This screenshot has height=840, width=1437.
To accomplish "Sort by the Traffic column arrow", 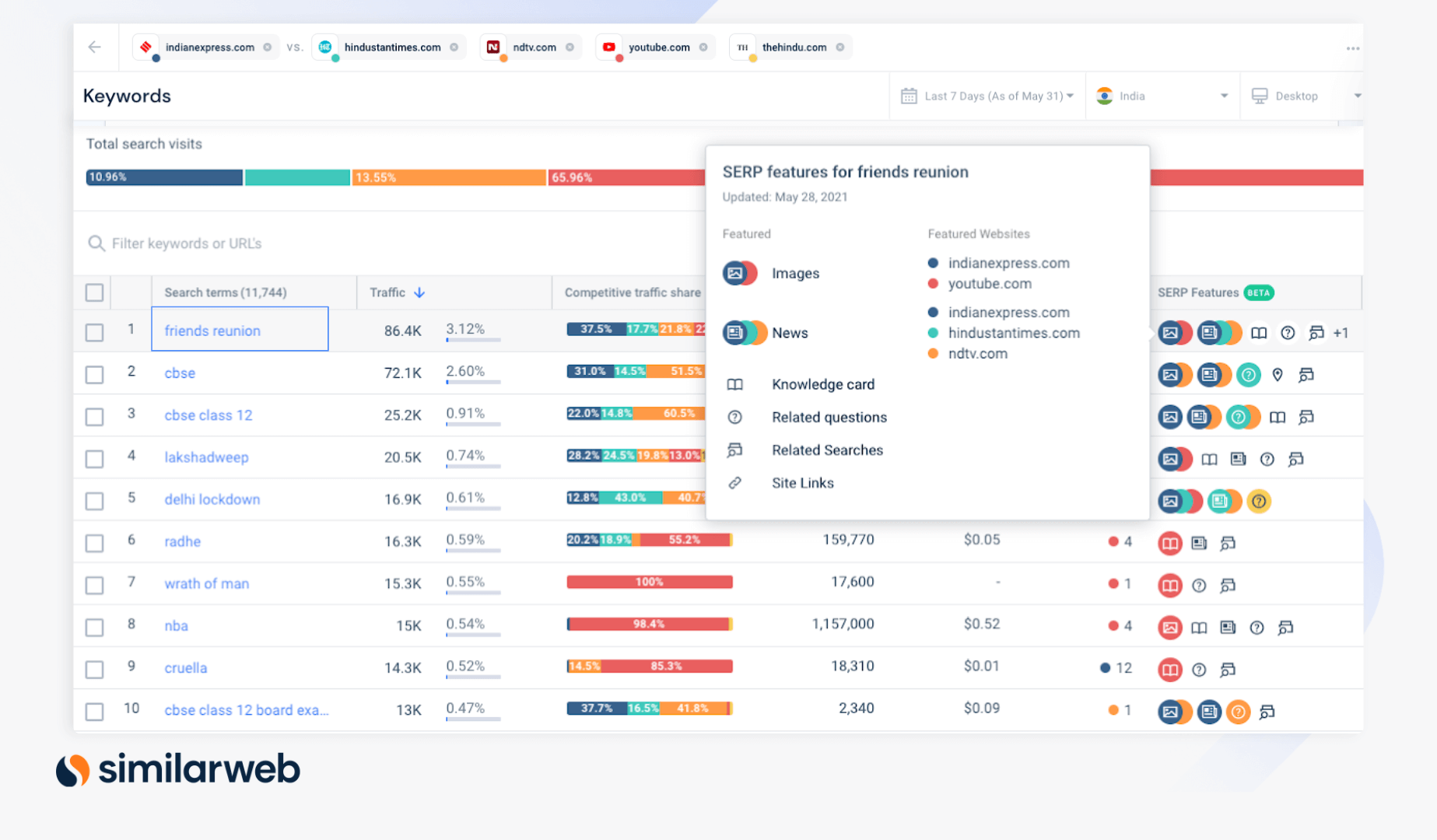I will coord(419,292).
